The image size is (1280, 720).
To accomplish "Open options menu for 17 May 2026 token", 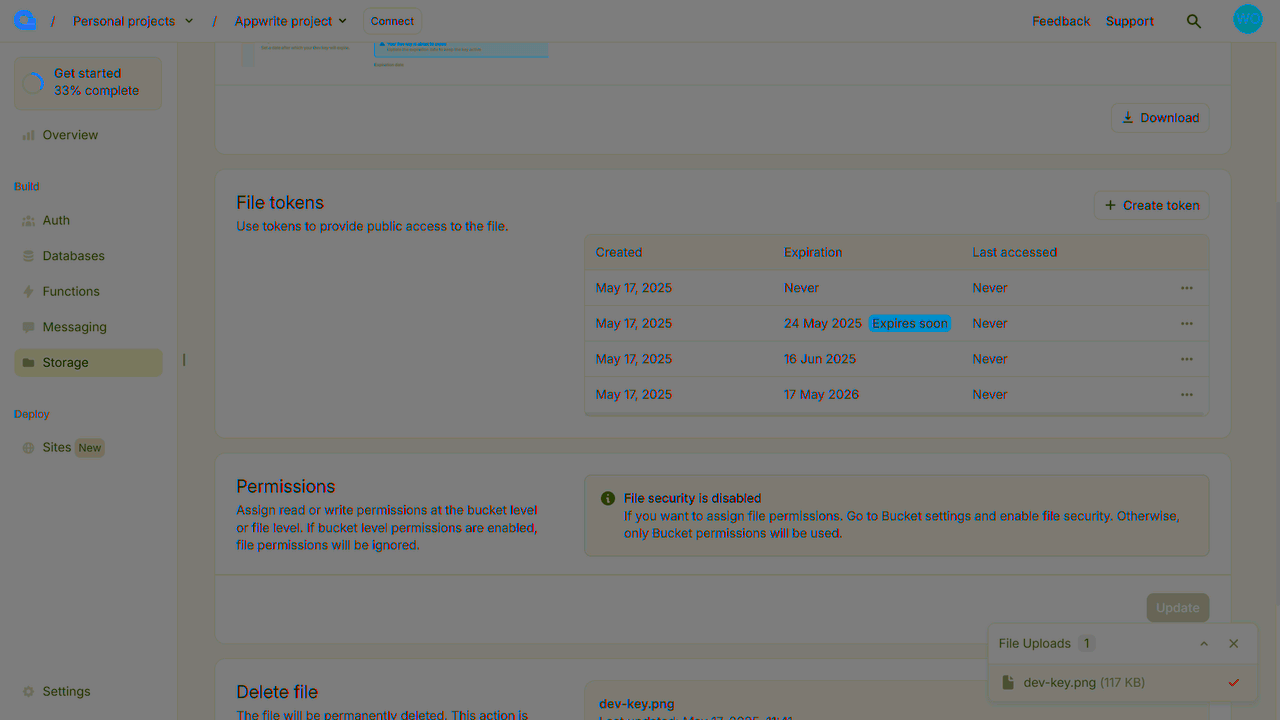I will coord(1186,395).
